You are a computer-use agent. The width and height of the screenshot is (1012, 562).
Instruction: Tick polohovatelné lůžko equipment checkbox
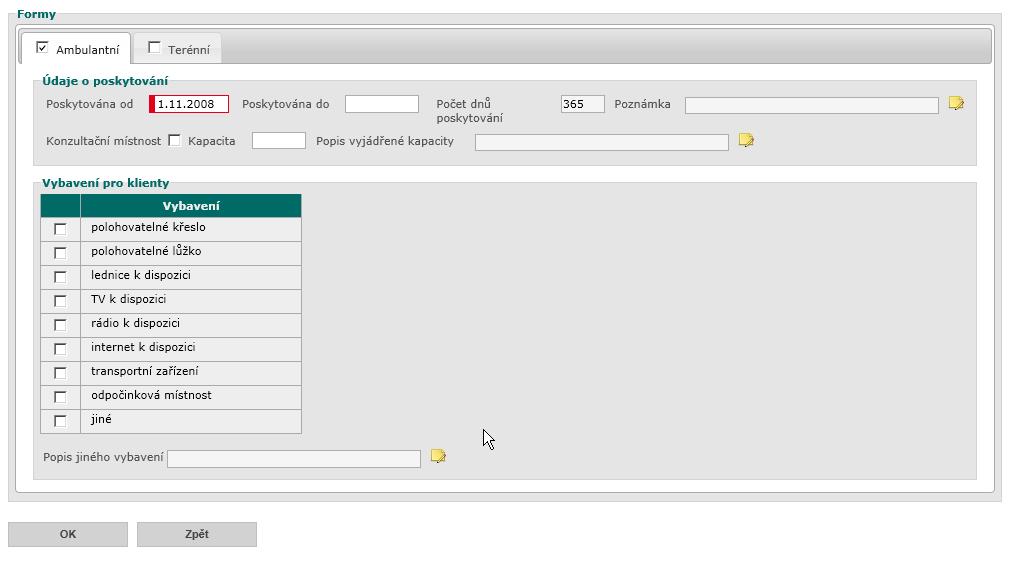(x=60, y=253)
